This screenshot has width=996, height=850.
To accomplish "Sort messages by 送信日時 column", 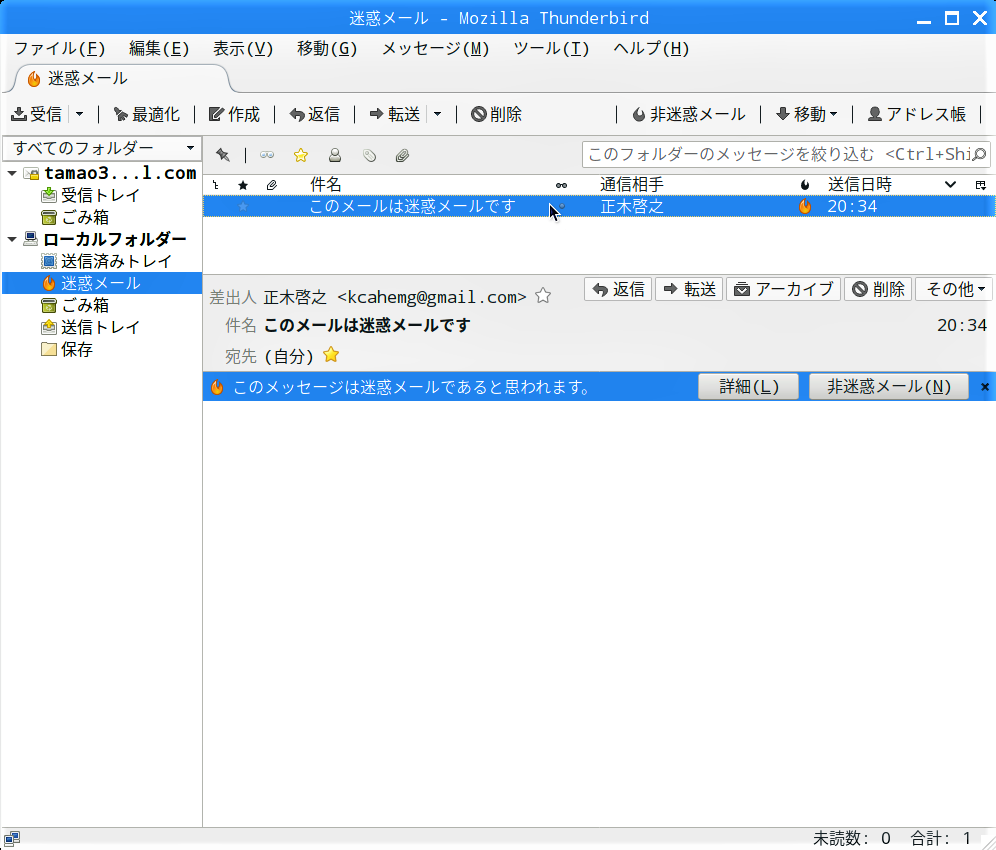I will (860, 185).
